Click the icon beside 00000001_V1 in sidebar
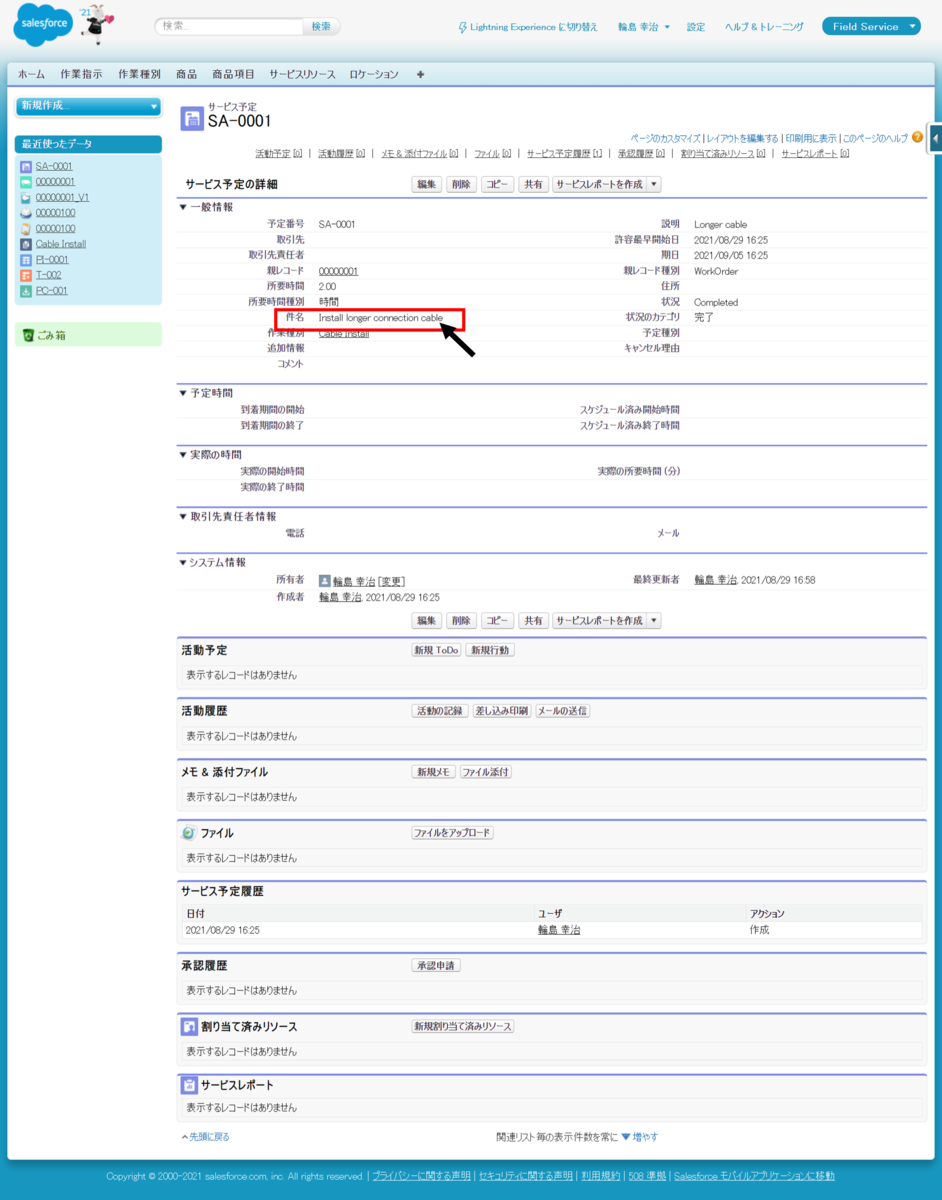The height and width of the screenshot is (1200, 942). pyautogui.click(x=26, y=197)
